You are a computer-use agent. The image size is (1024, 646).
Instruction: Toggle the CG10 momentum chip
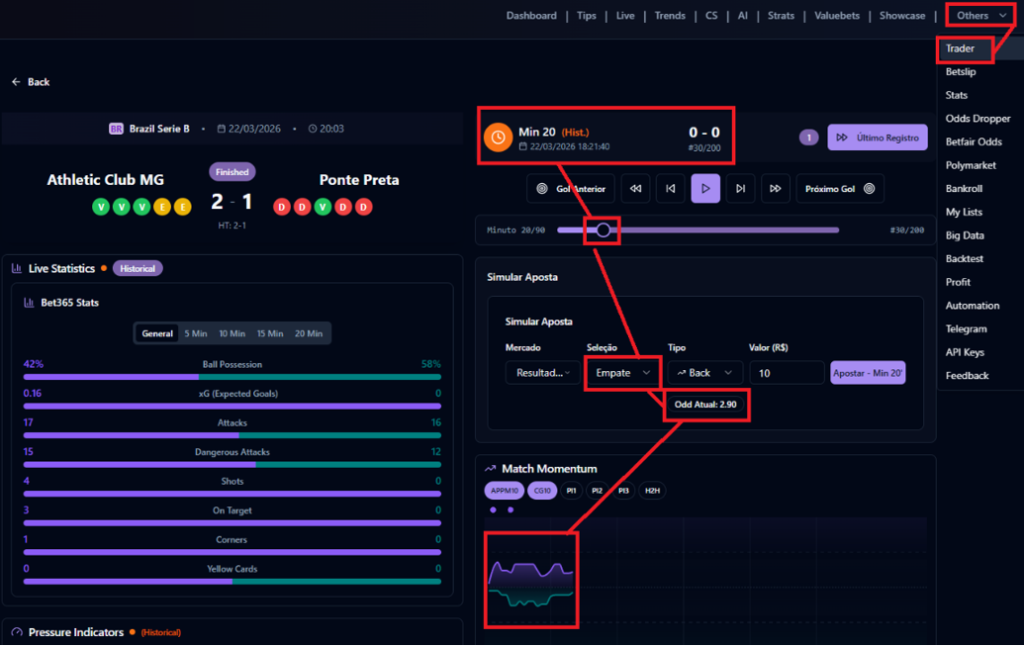(x=543, y=491)
